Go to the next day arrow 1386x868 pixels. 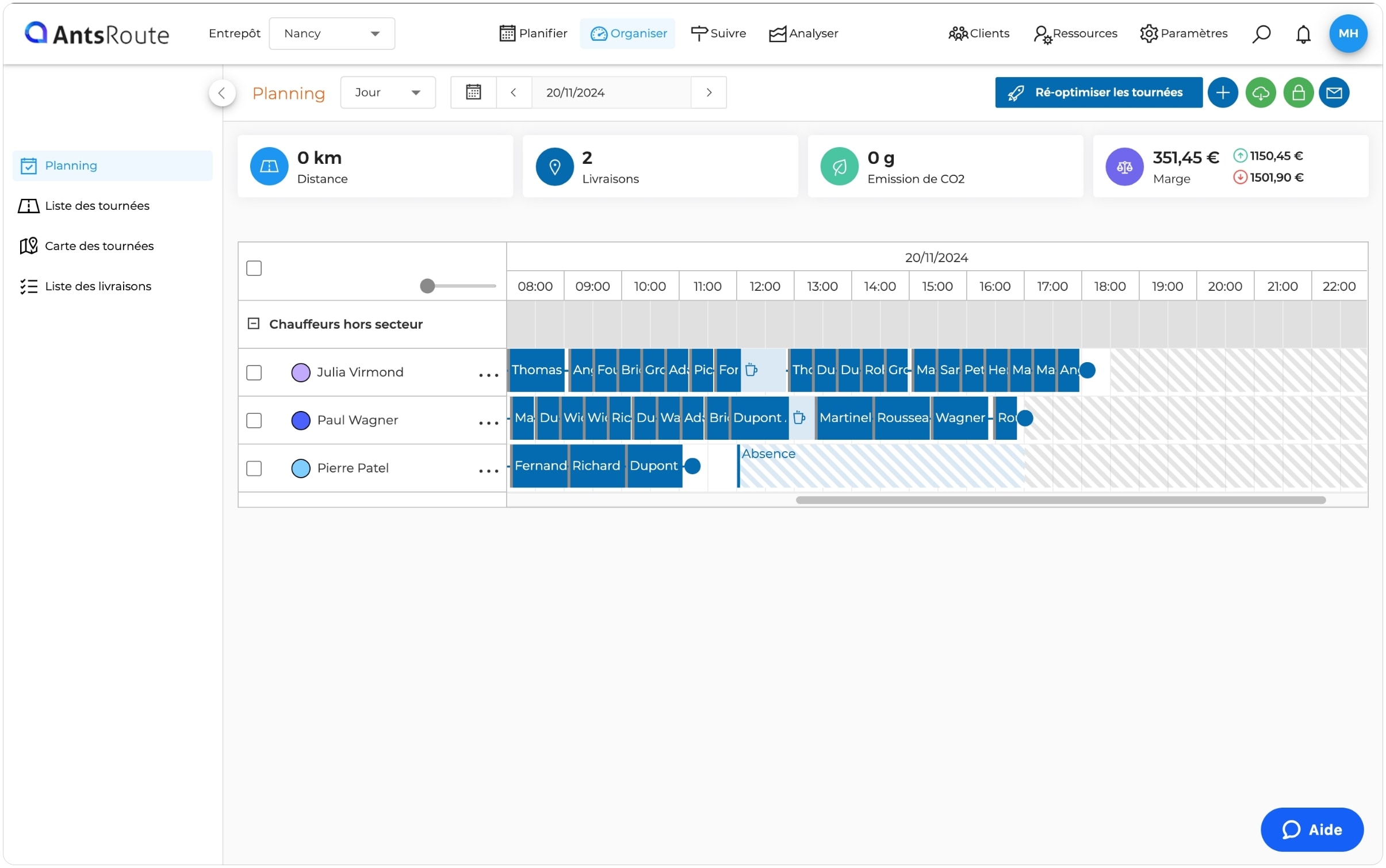point(709,92)
